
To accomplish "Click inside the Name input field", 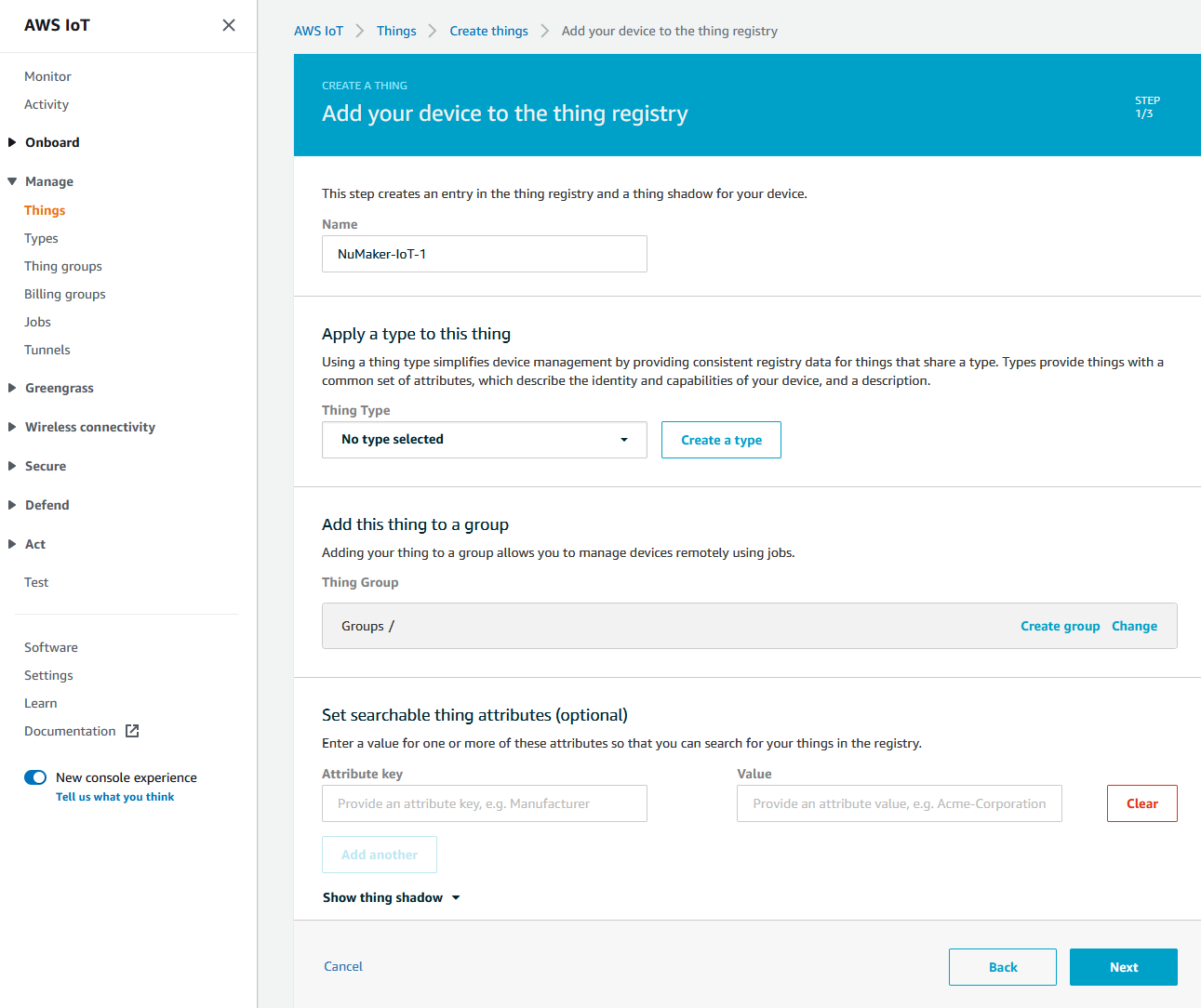I will click(x=484, y=253).
